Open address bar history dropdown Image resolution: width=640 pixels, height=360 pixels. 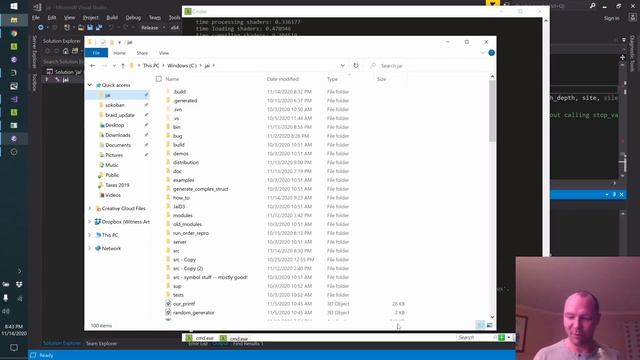pyautogui.click(x=343, y=66)
